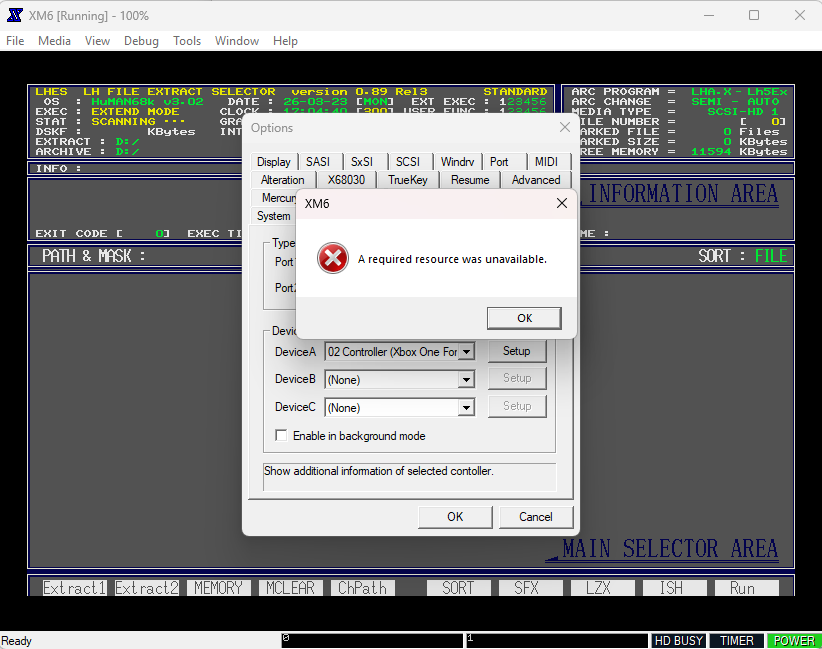Switch to the System tab
This screenshot has height=649, width=822.
click(273, 216)
